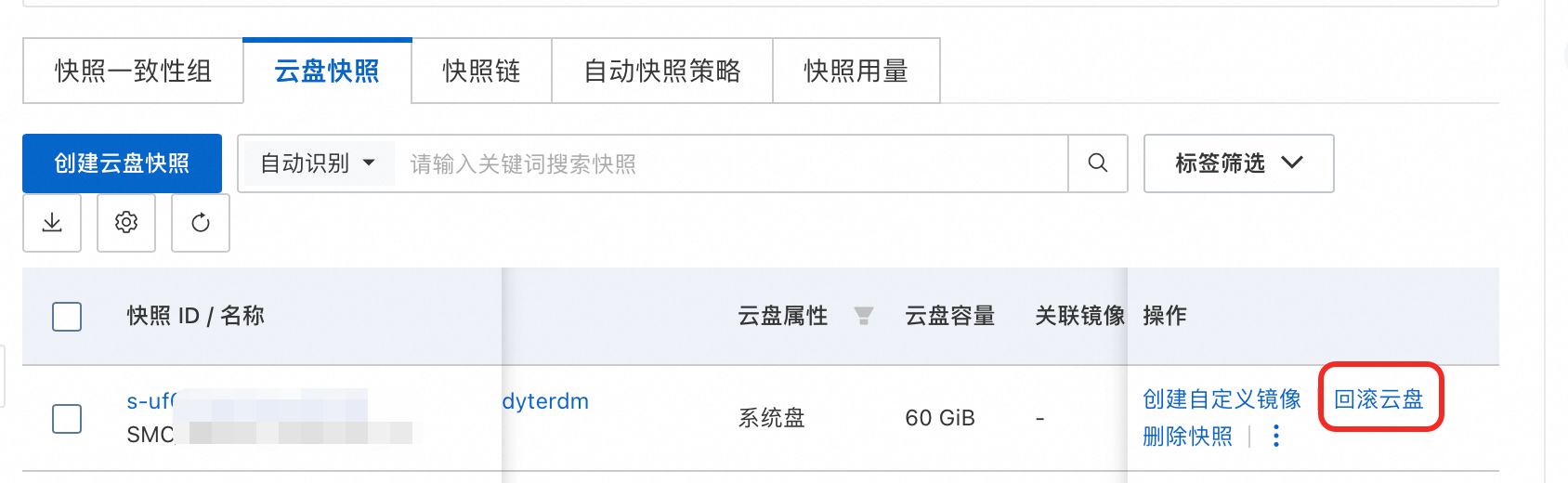Image resolution: width=1568 pixels, height=483 pixels.
Task: Click the 创建自定义镜像 link
Action: coord(1222,399)
